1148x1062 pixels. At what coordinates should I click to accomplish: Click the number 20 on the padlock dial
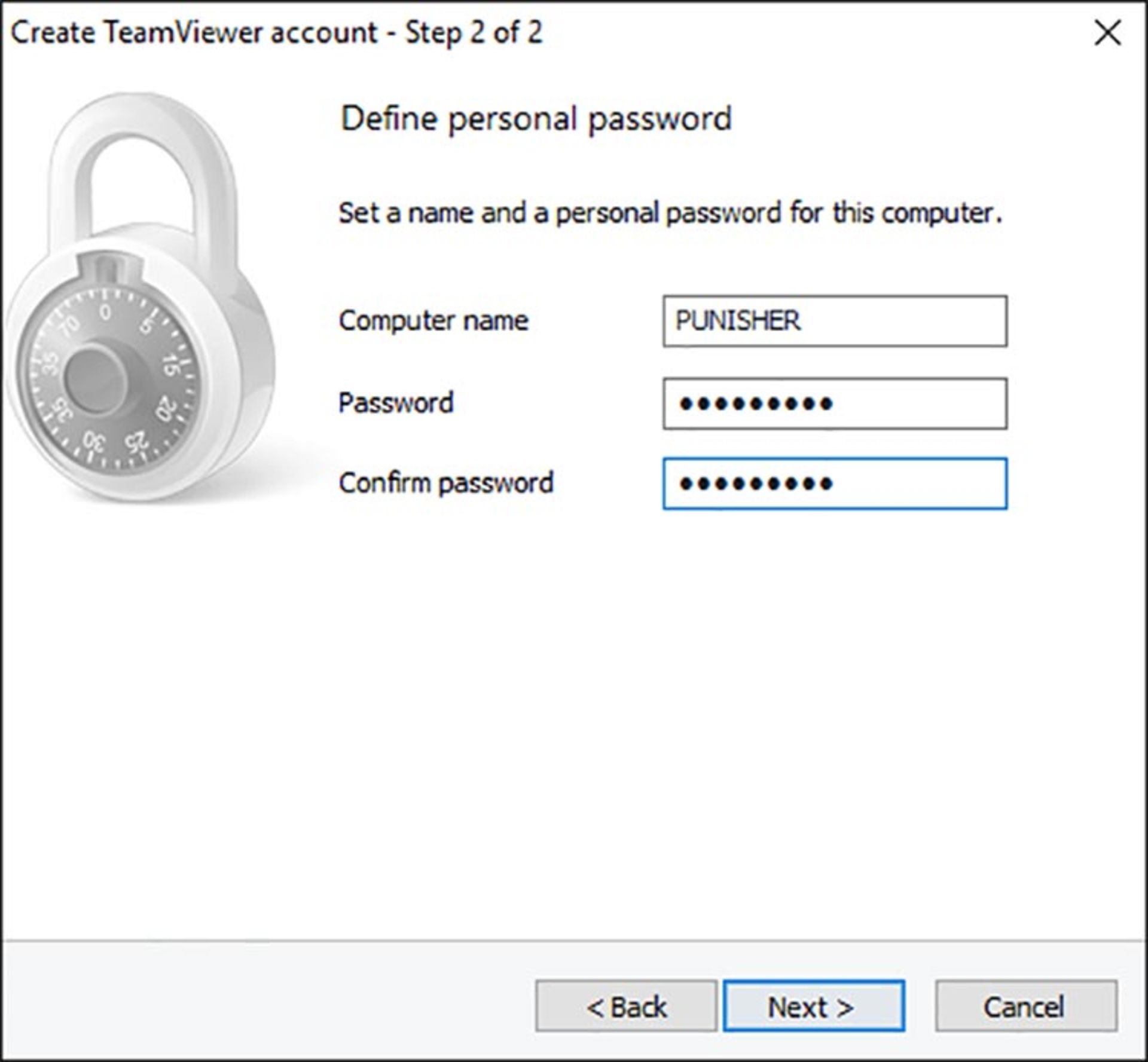(x=166, y=409)
